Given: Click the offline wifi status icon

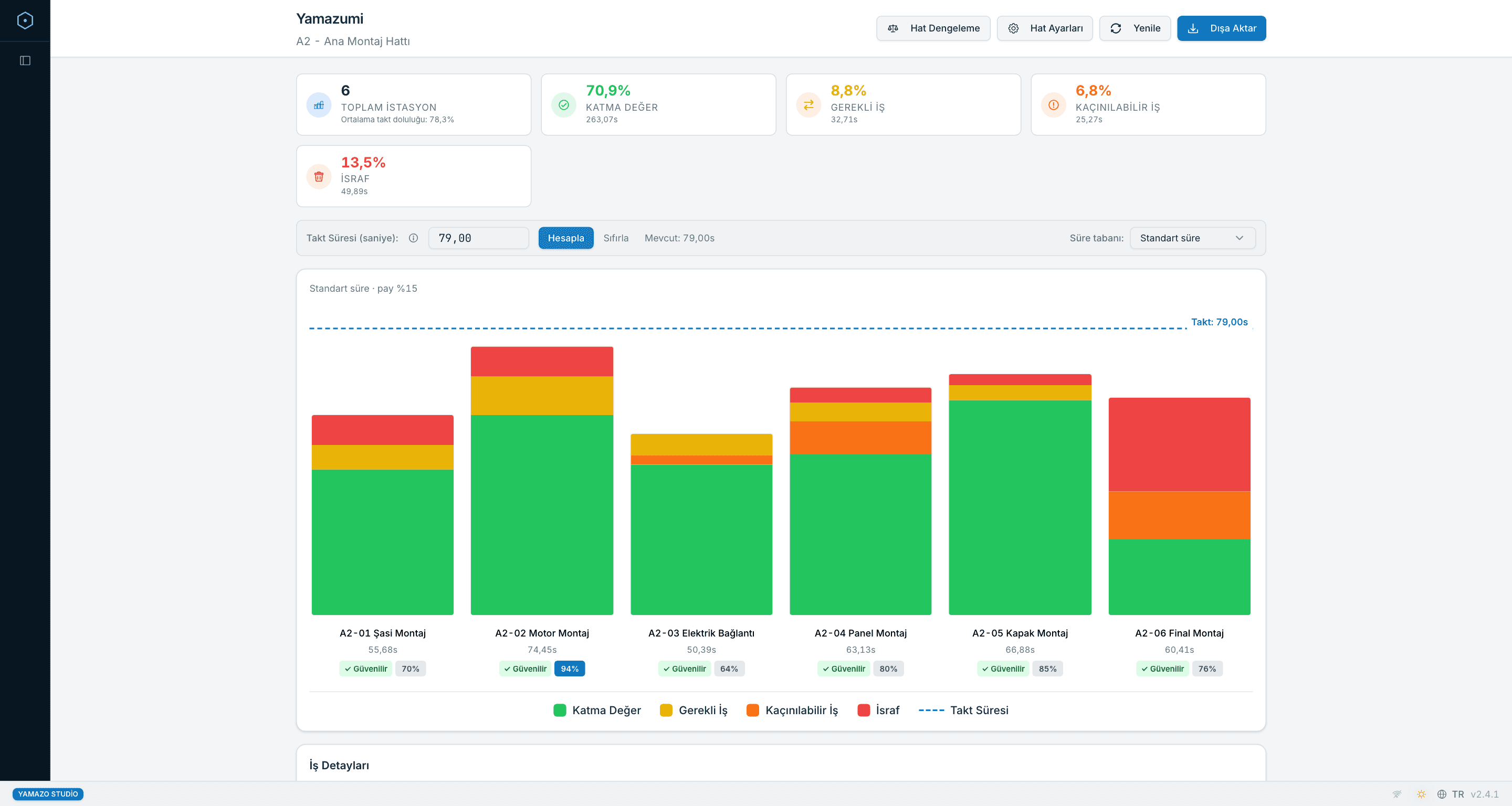Looking at the screenshot, I should [1396, 794].
